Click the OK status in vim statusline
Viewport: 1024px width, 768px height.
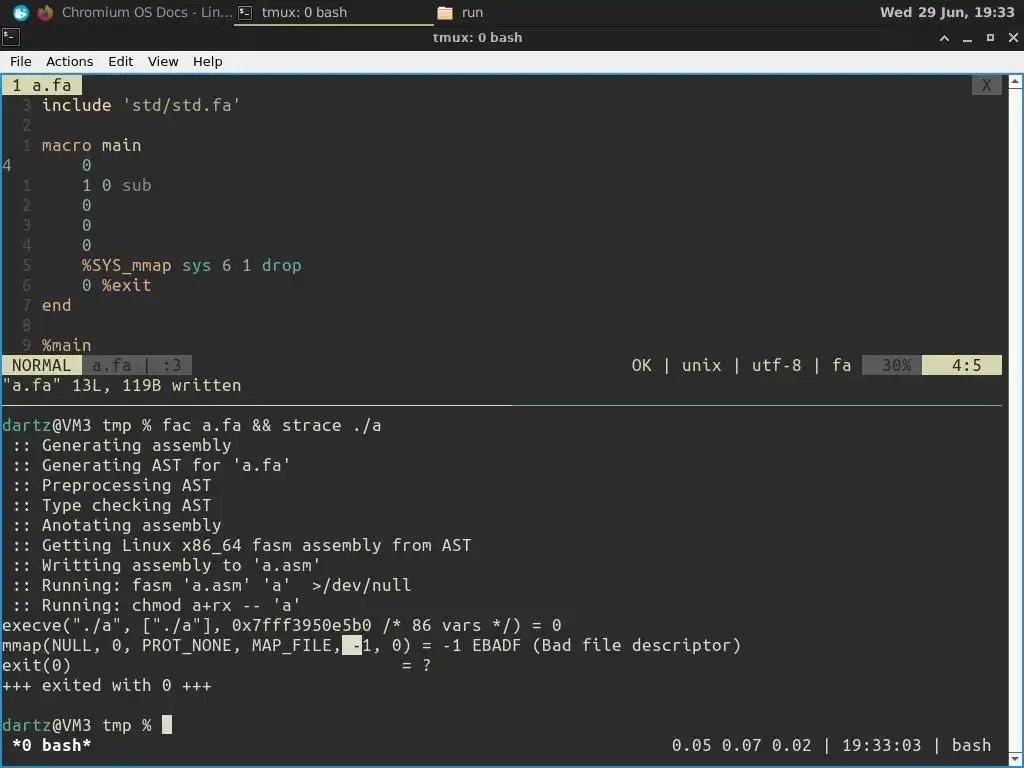point(641,365)
